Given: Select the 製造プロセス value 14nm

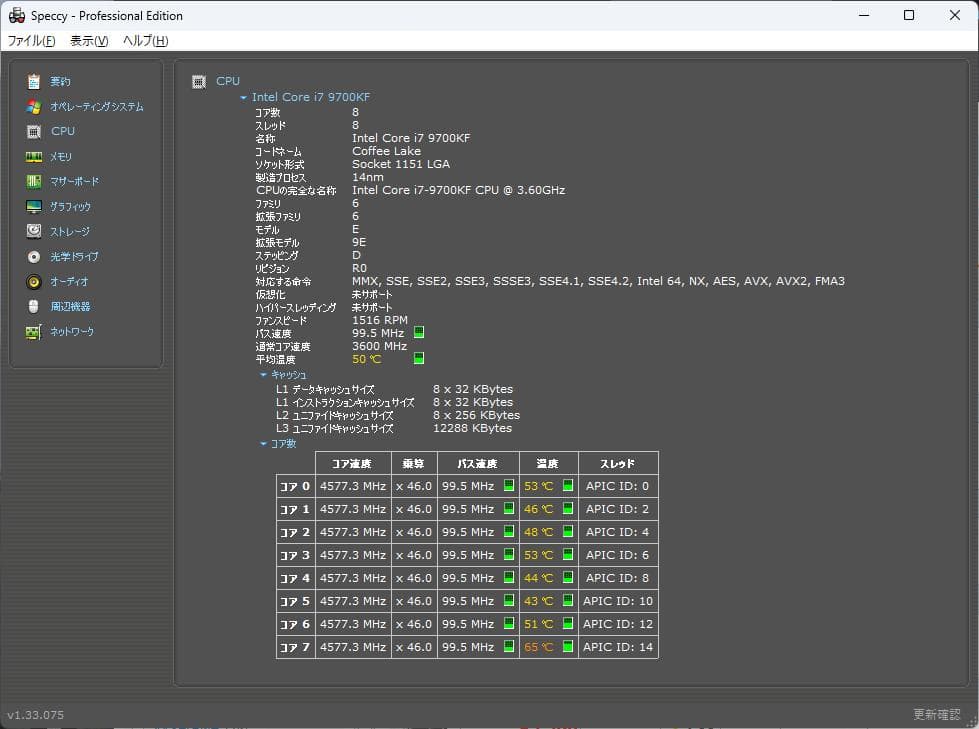Looking at the screenshot, I should (x=368, y=177).
